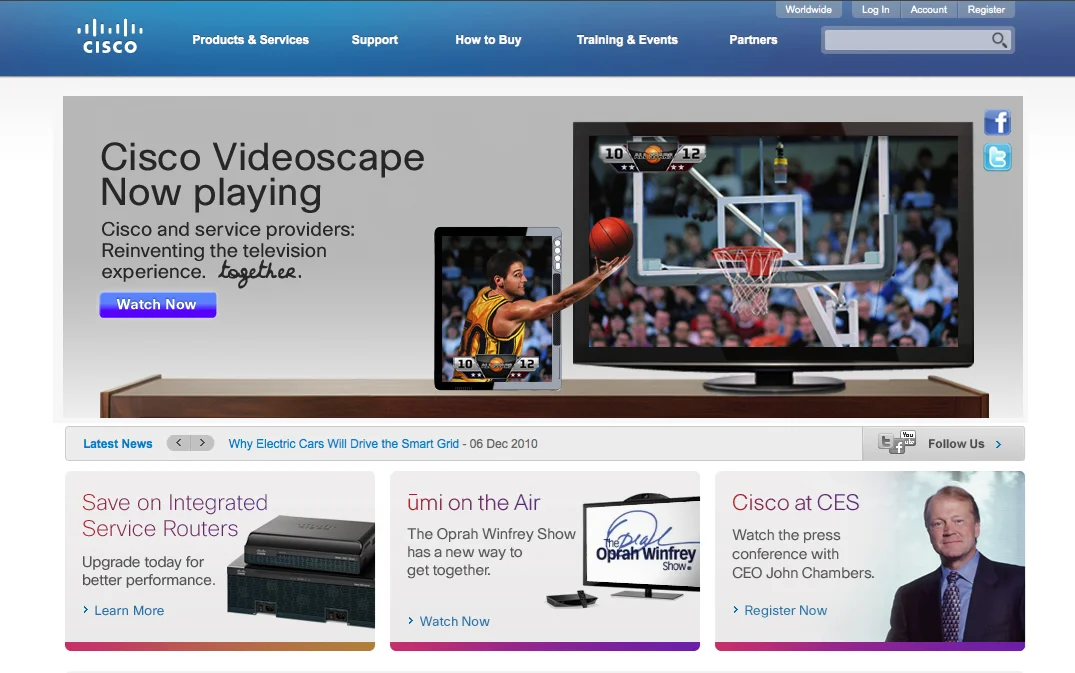The height and width of the screenshot is (673, 1075).
Task: Click the social media icons cluster near Follow Us
Action: 897,443
